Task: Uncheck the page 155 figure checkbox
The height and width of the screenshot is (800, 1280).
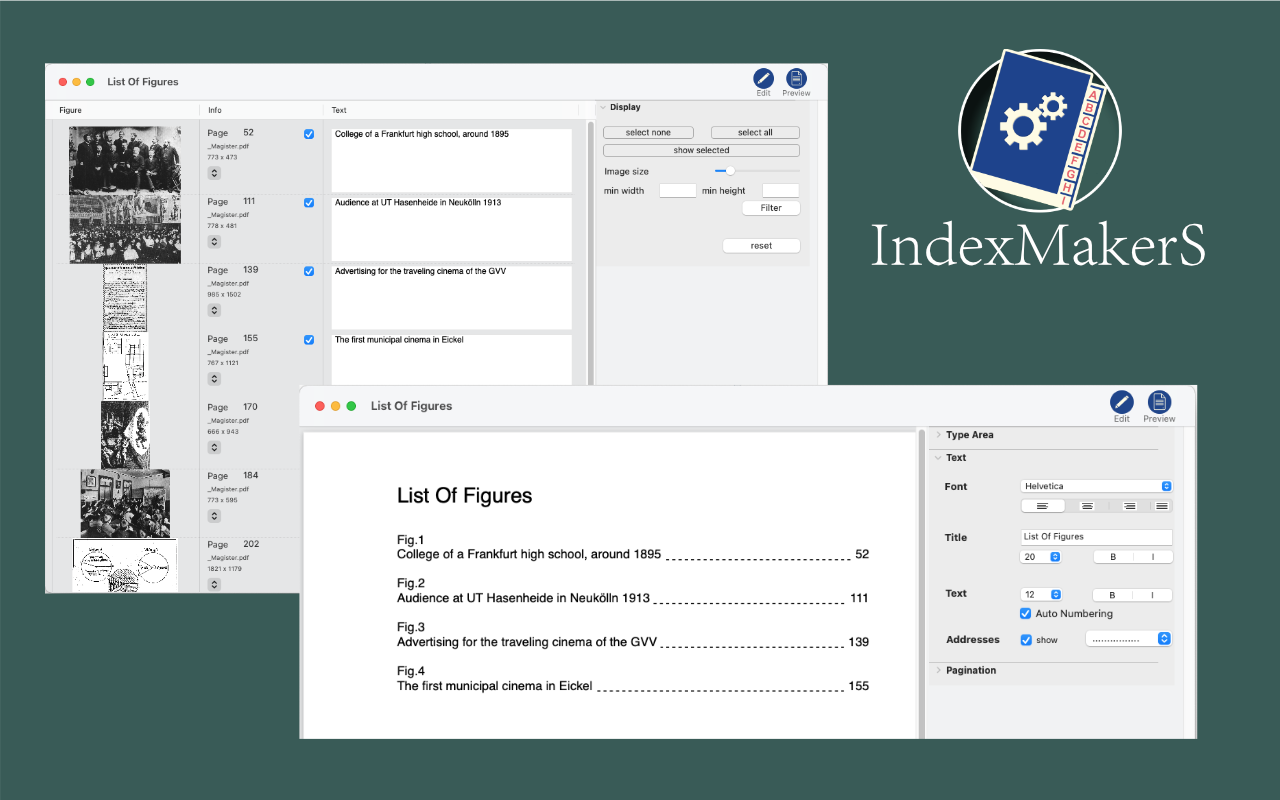Action: pos(309,340)
